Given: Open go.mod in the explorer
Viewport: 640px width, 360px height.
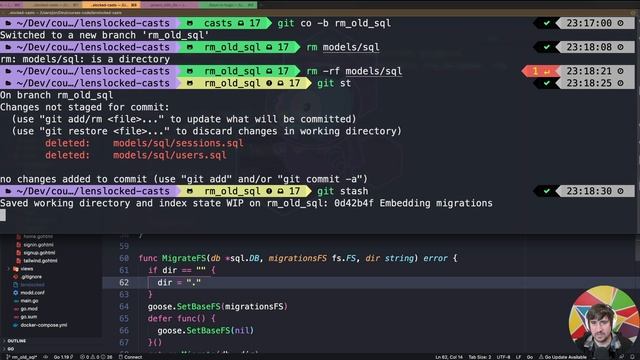Looking at the screenshot, I should [x=29, y=309].
